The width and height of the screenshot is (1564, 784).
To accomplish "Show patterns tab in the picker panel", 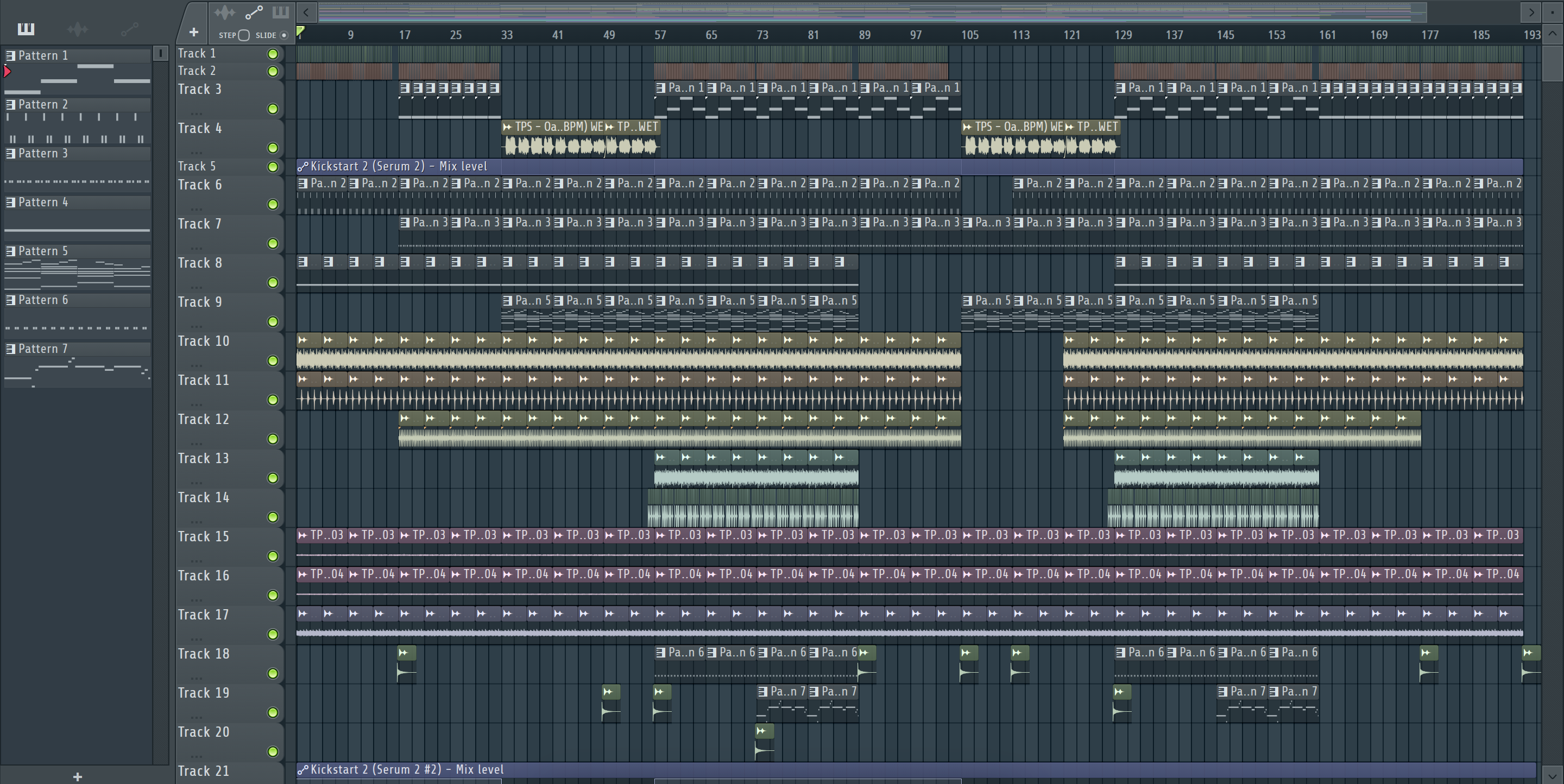I will tap(26, 29).
